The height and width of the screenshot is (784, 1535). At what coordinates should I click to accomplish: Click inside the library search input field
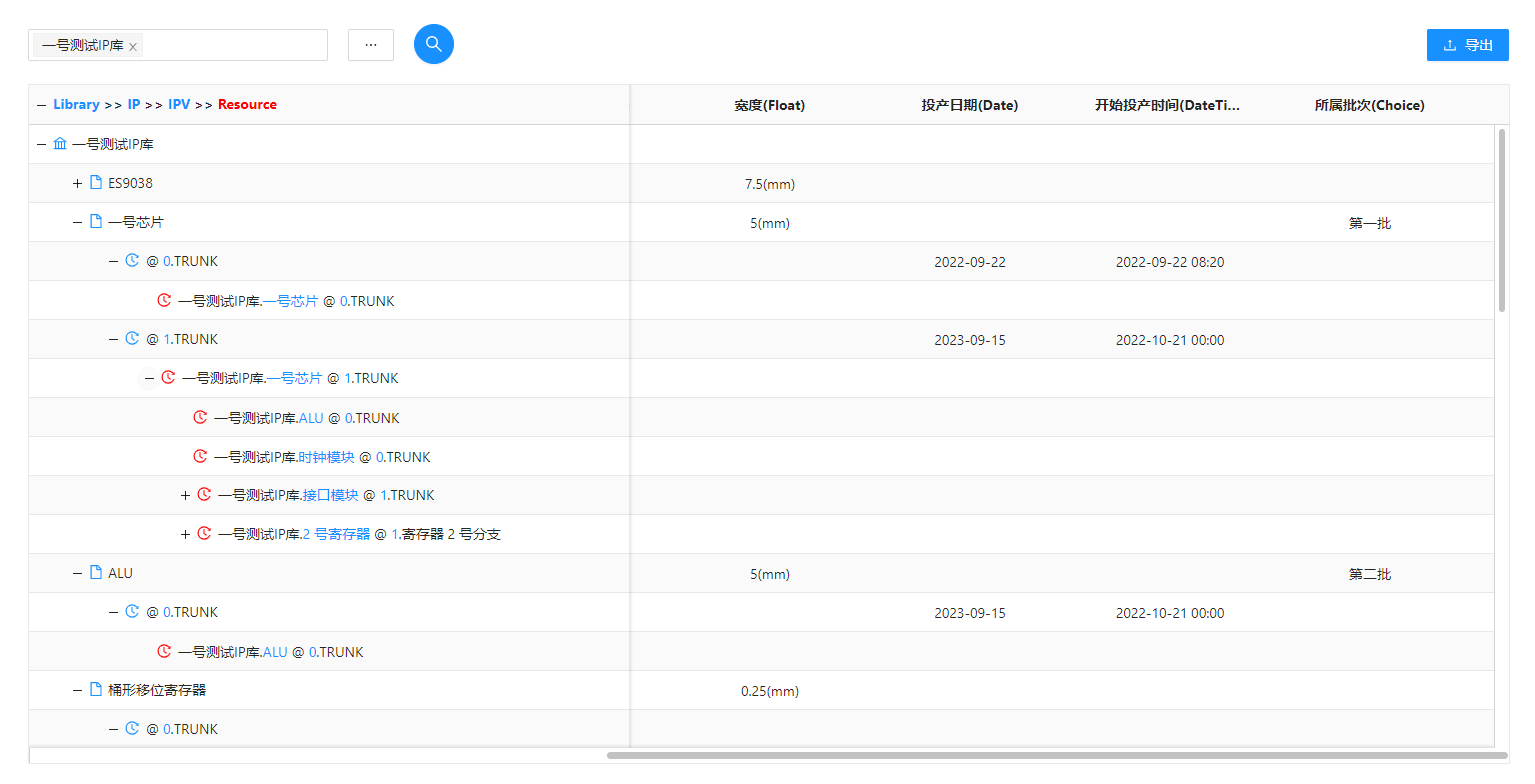click(235, 45)
